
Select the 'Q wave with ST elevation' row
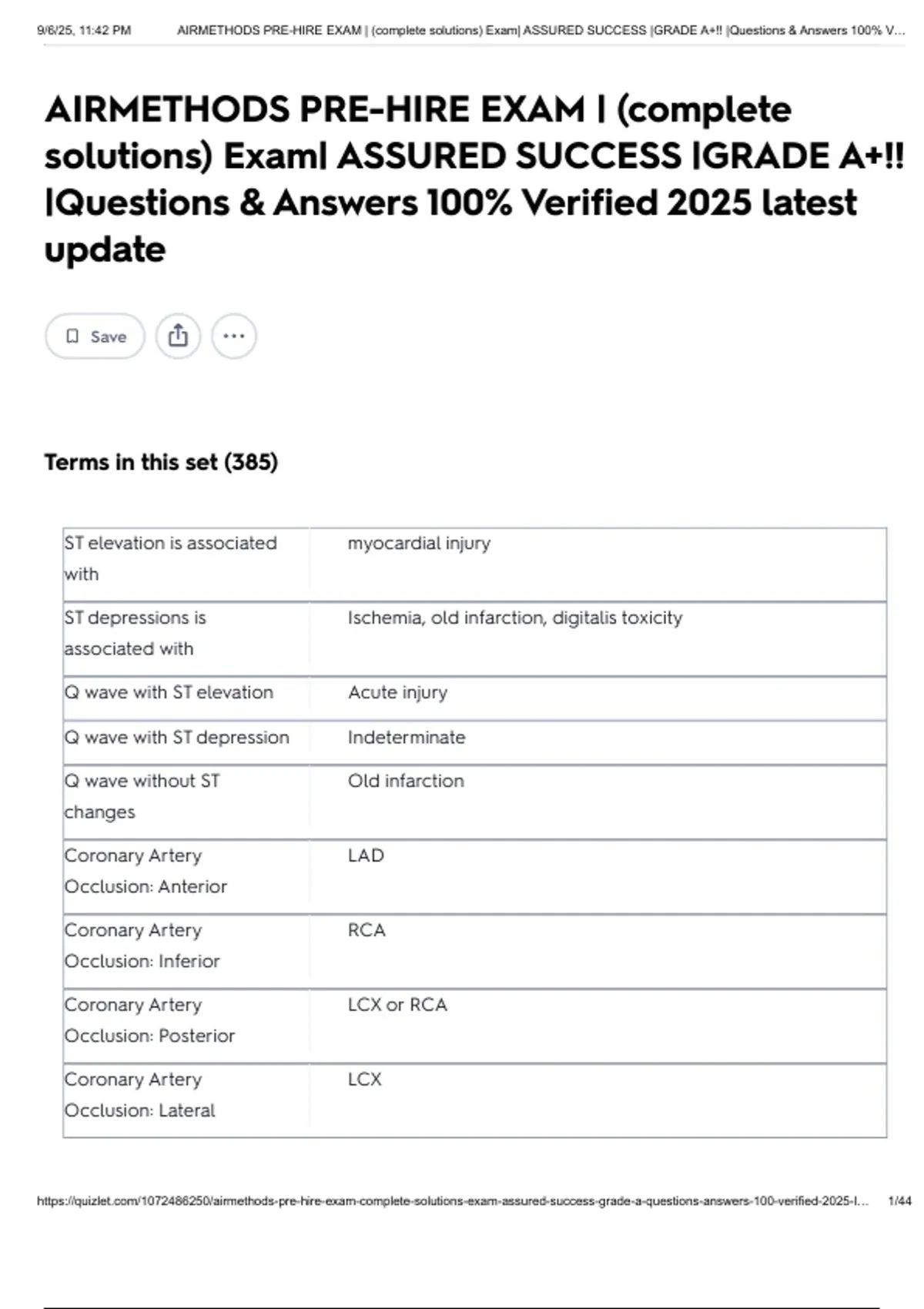point(169,692)
